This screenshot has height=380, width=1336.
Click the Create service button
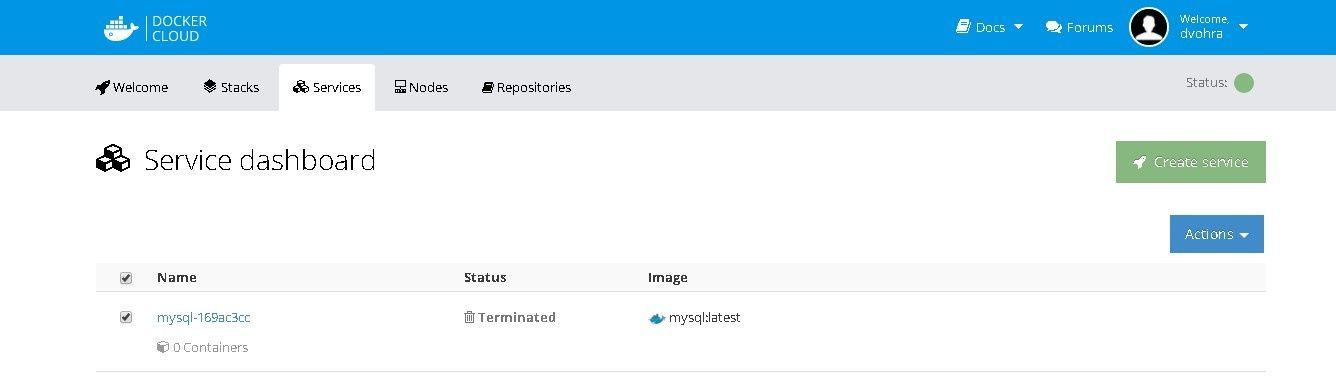pos(1191,162)
